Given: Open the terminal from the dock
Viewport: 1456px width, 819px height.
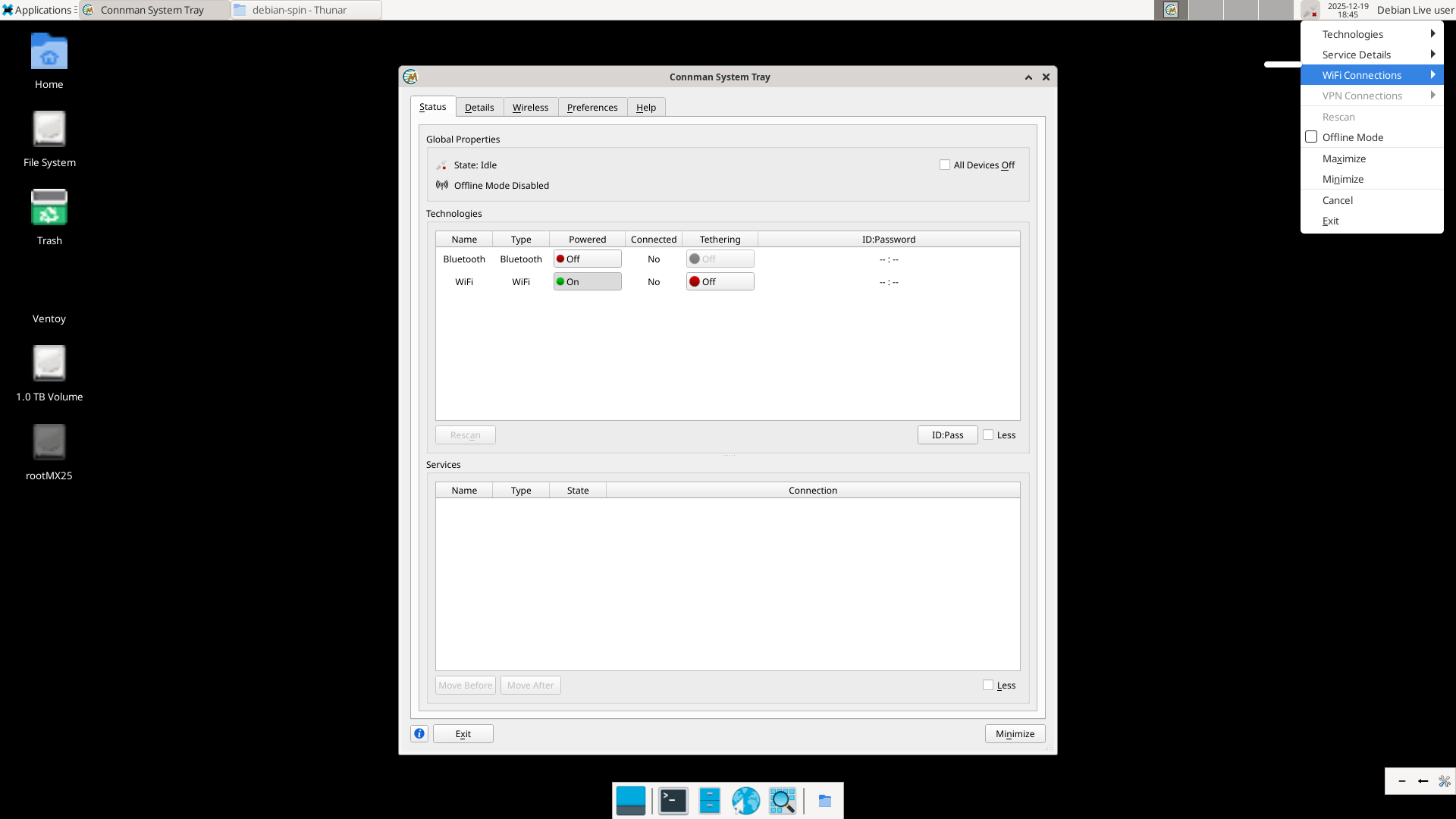Looking at the screenshot, I should click(673, 801).
